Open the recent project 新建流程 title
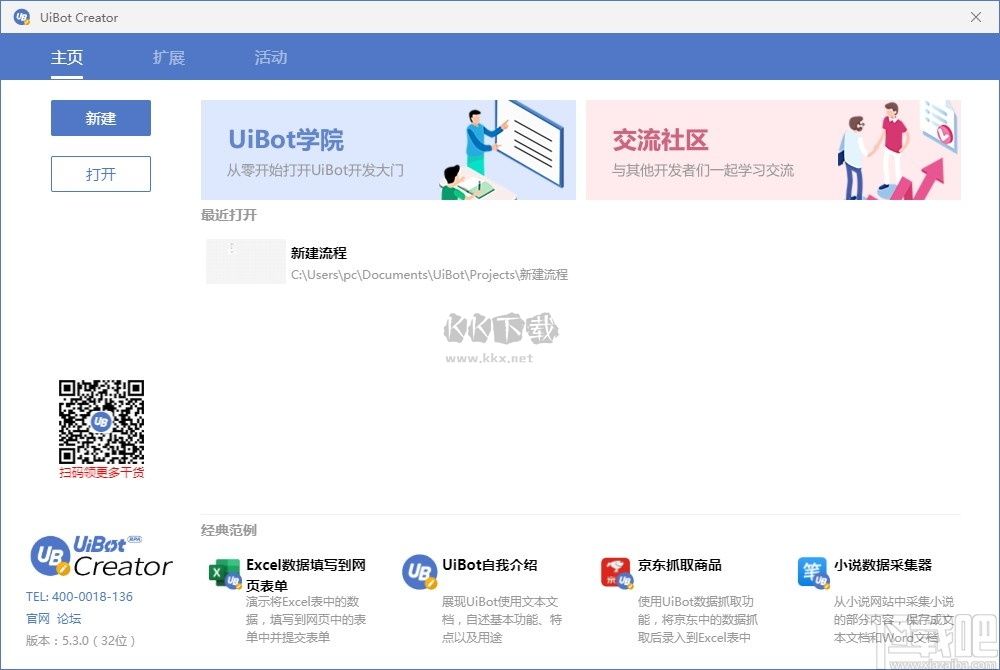 [x=319, y=253]
